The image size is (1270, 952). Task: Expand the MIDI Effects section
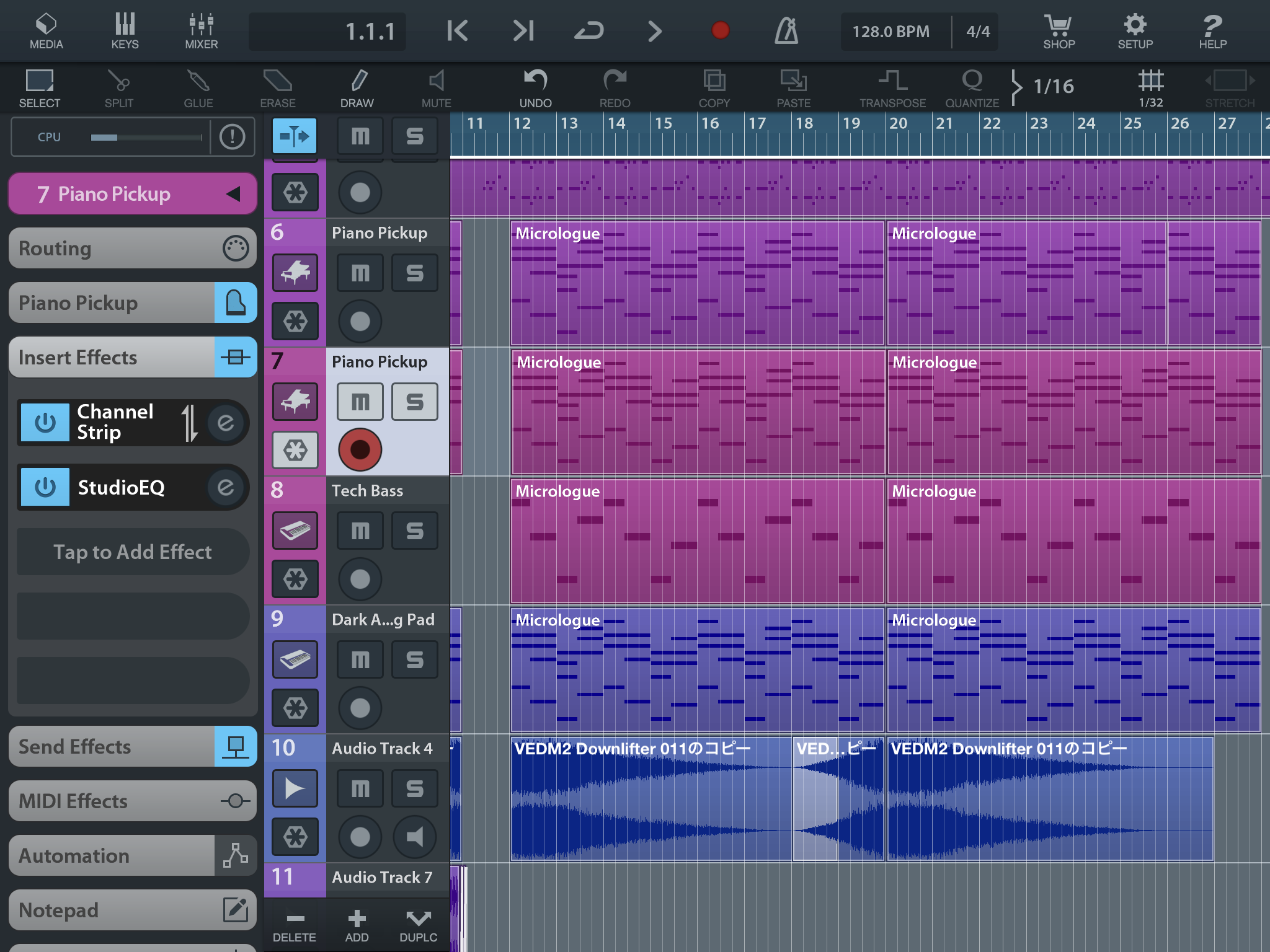coord(131,801)
